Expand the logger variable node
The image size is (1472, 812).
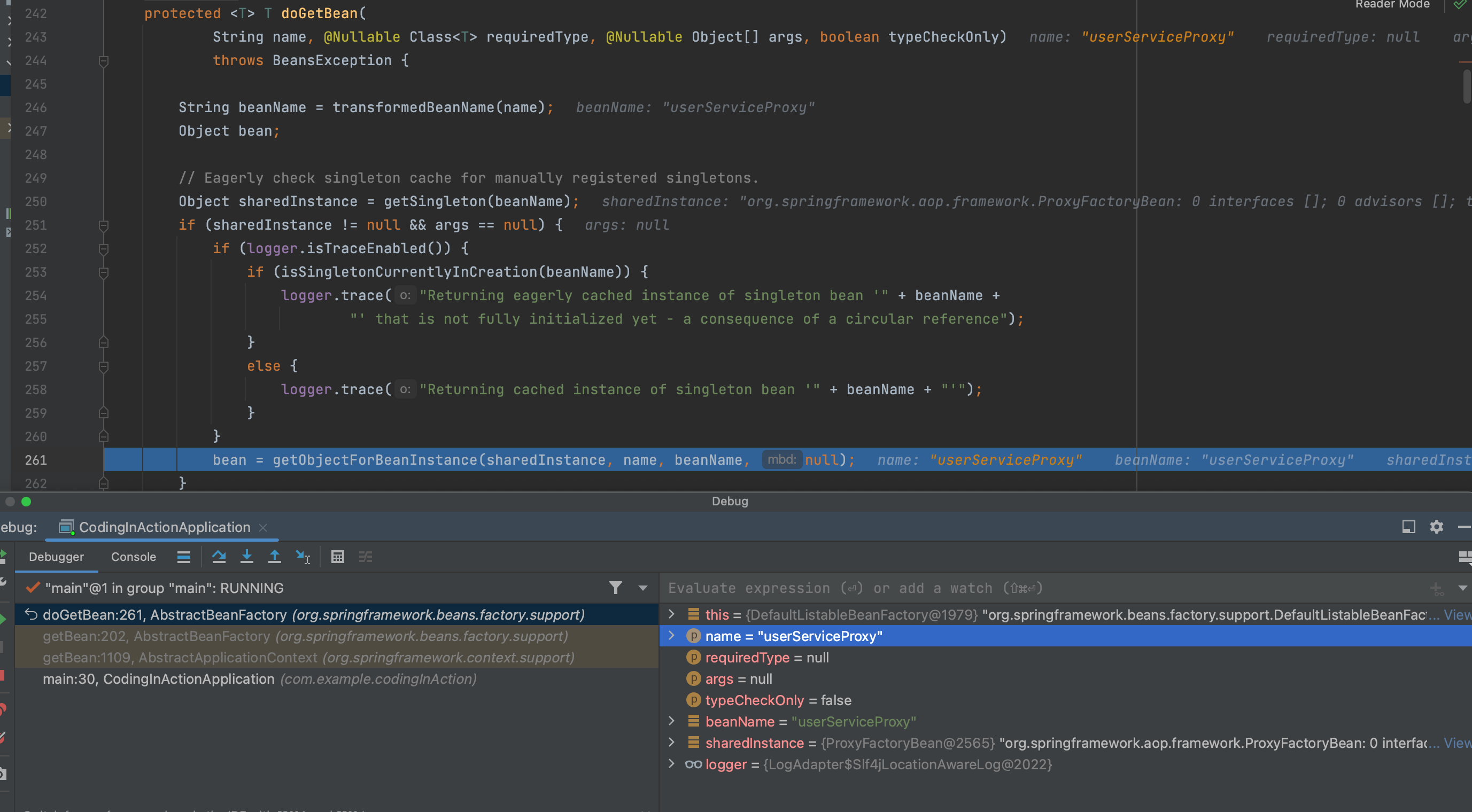[671, 764]
